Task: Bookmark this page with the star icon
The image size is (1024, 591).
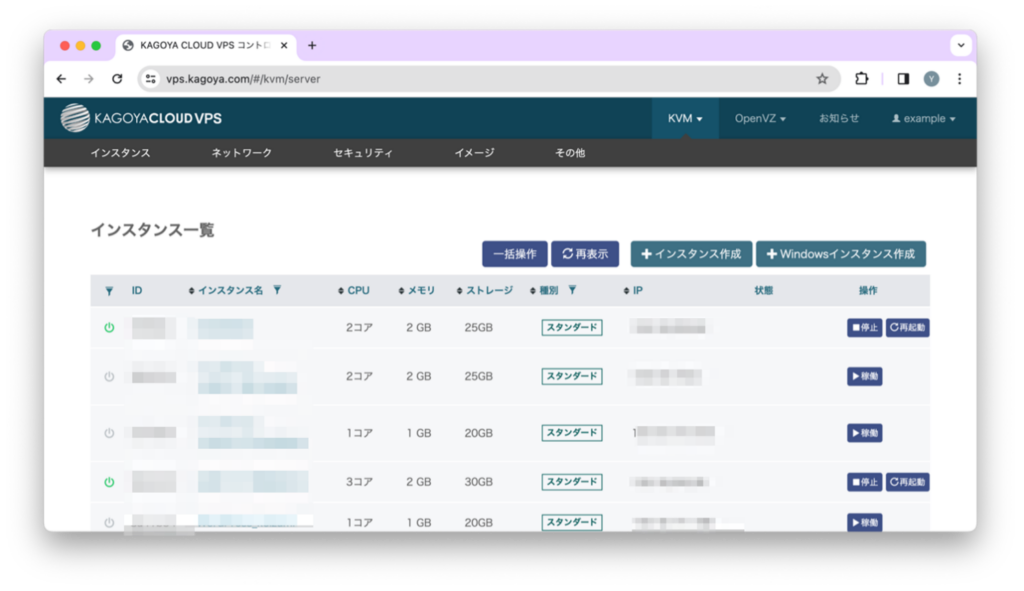Action: [822, 79]
